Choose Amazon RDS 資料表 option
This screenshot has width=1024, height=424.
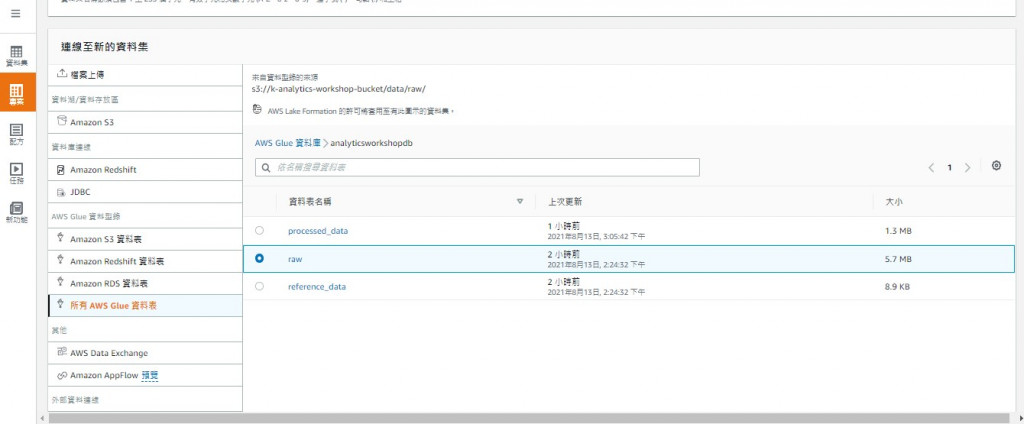click(x=145, y=284)
